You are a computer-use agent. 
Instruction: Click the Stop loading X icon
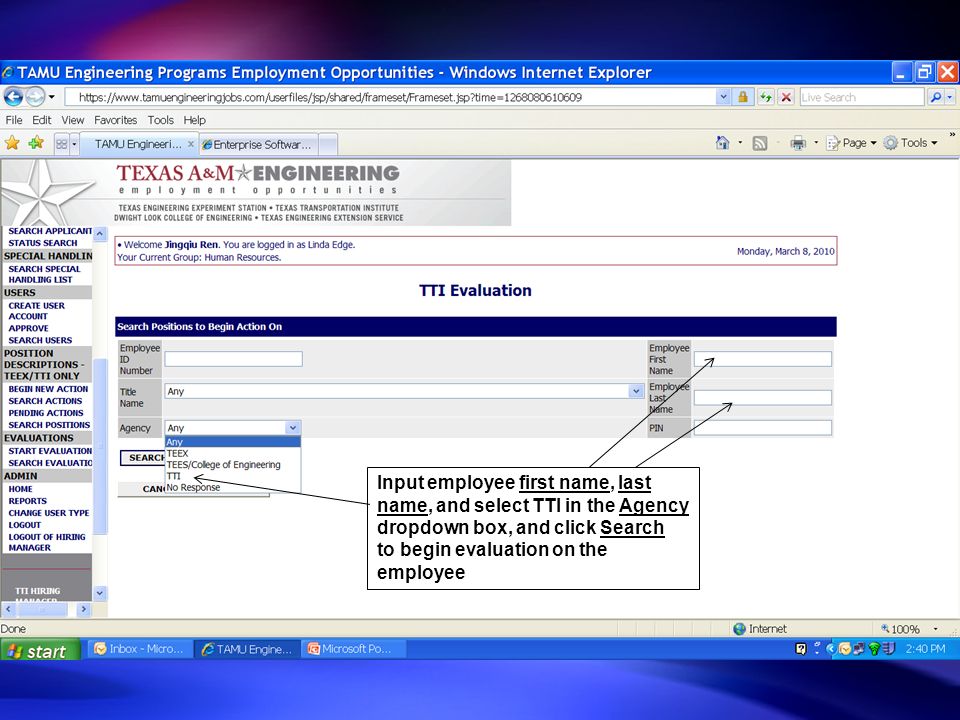[786, 97]
